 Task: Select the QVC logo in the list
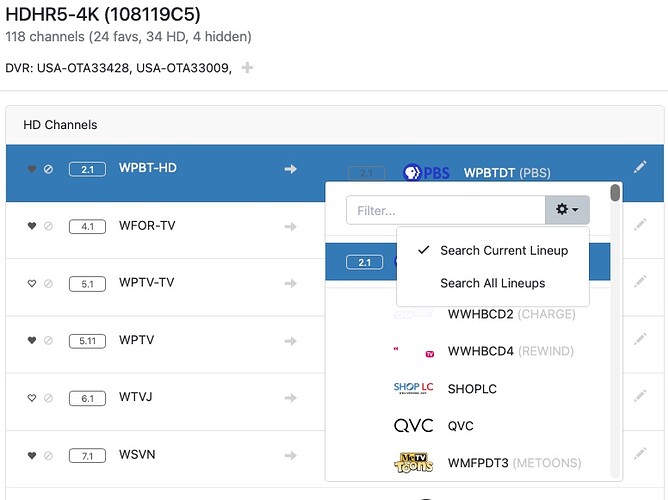click(413, 426)
